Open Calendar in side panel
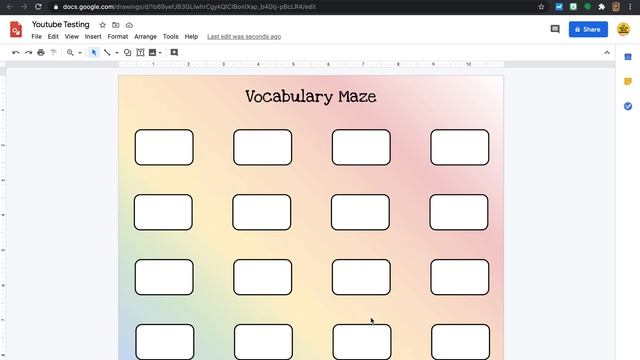Screen dimensions: 640x360 click(628, 57)
